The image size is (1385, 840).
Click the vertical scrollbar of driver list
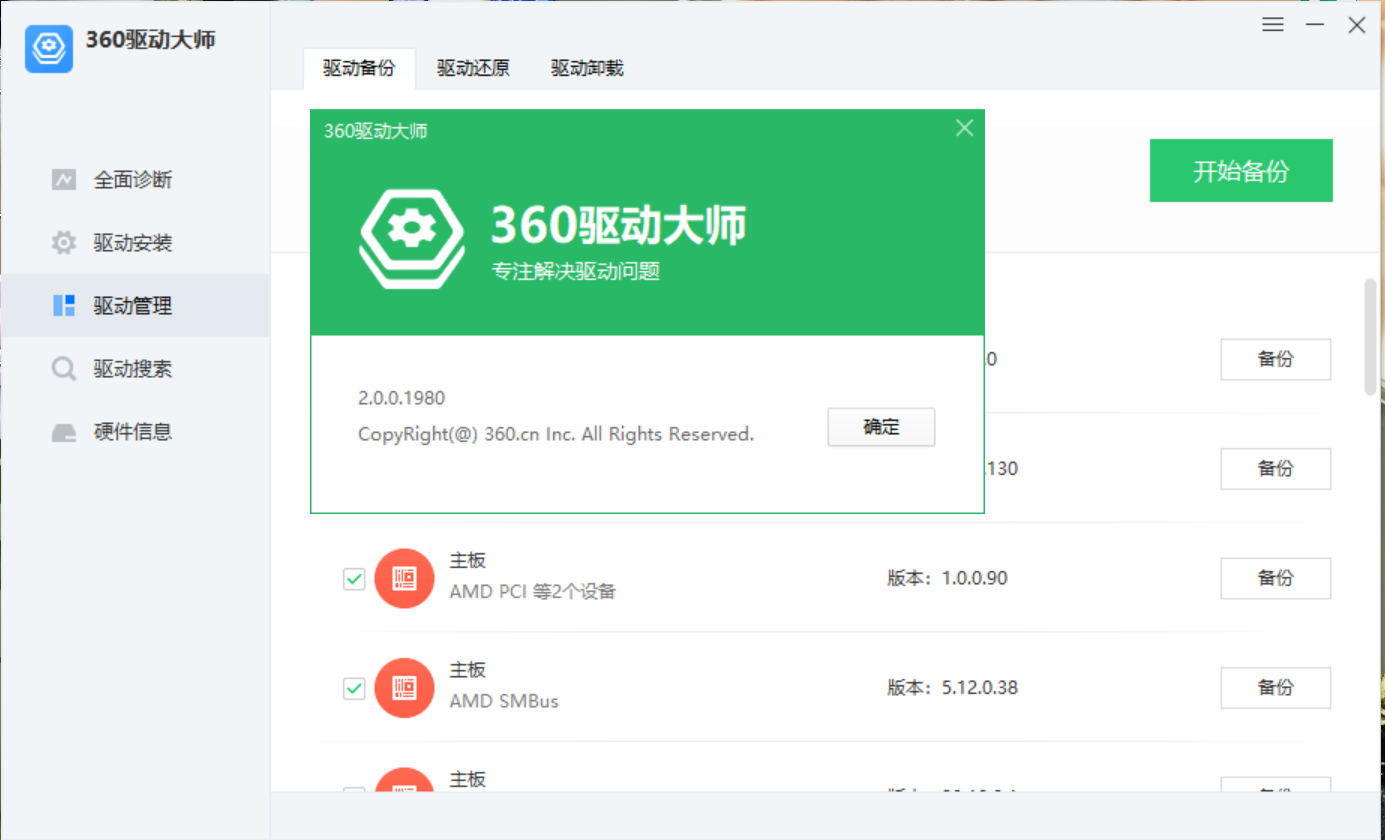point(1370,338)
